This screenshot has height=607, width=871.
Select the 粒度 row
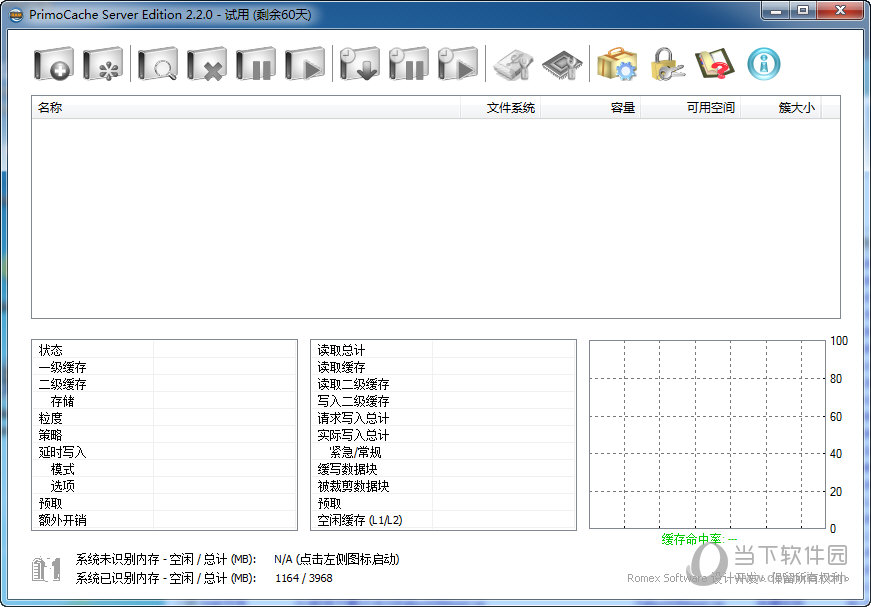click(x=164, y=418)
